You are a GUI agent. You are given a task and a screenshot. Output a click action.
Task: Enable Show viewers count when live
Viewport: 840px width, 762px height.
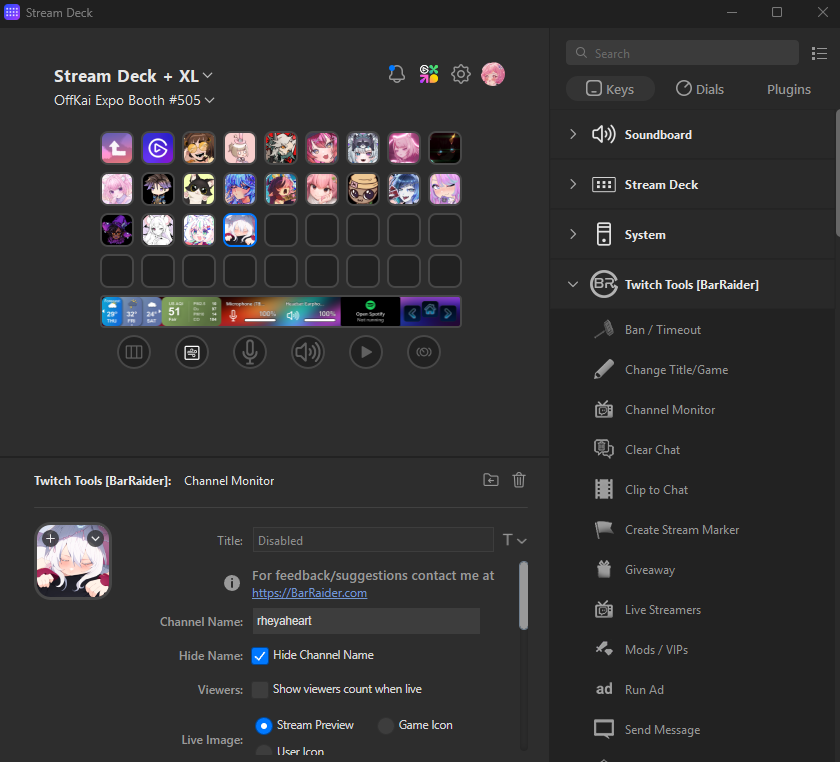click(x=260, y=690)
